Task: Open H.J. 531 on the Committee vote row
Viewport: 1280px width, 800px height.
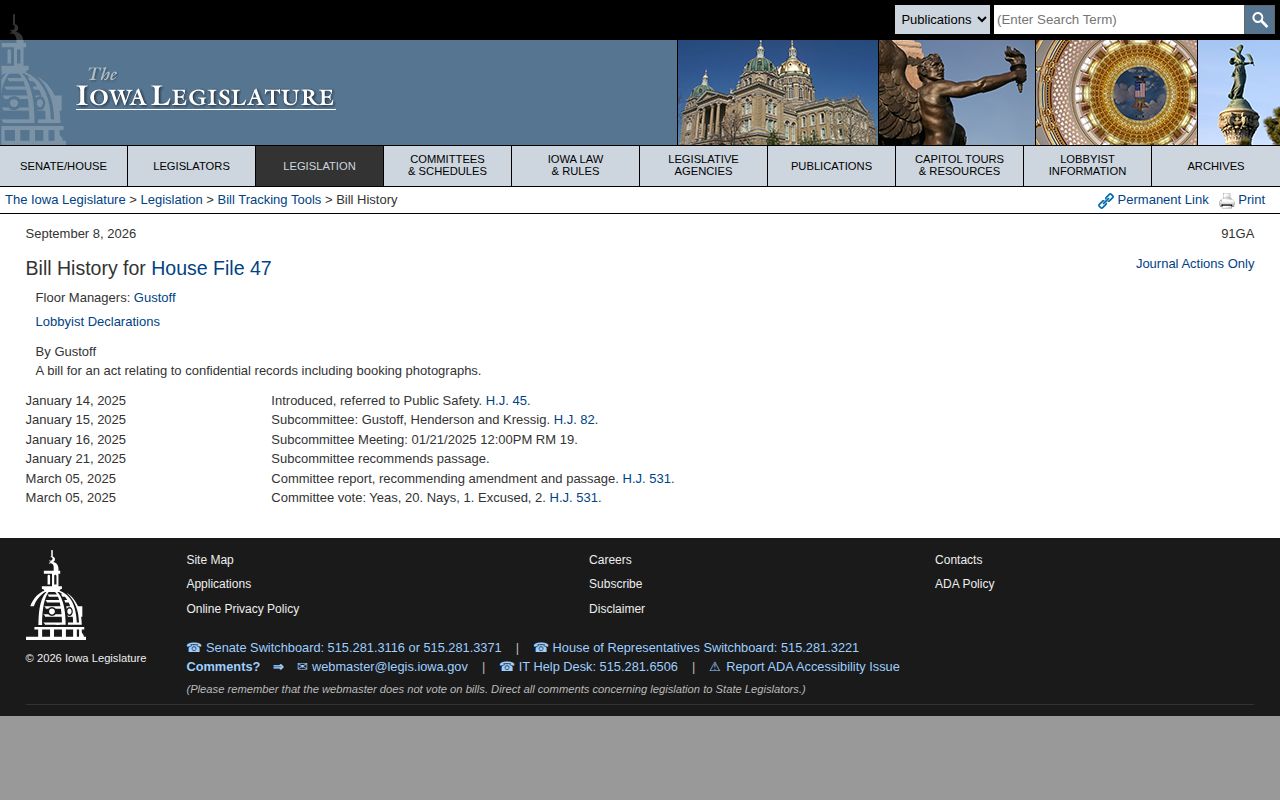Action: coord(574,498)
